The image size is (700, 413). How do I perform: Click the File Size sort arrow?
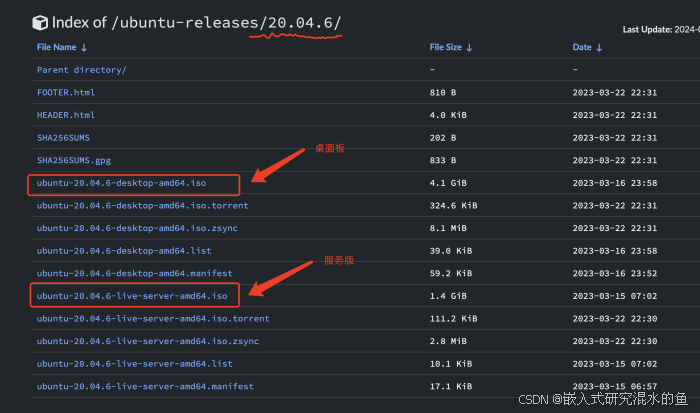pos(469,47)
